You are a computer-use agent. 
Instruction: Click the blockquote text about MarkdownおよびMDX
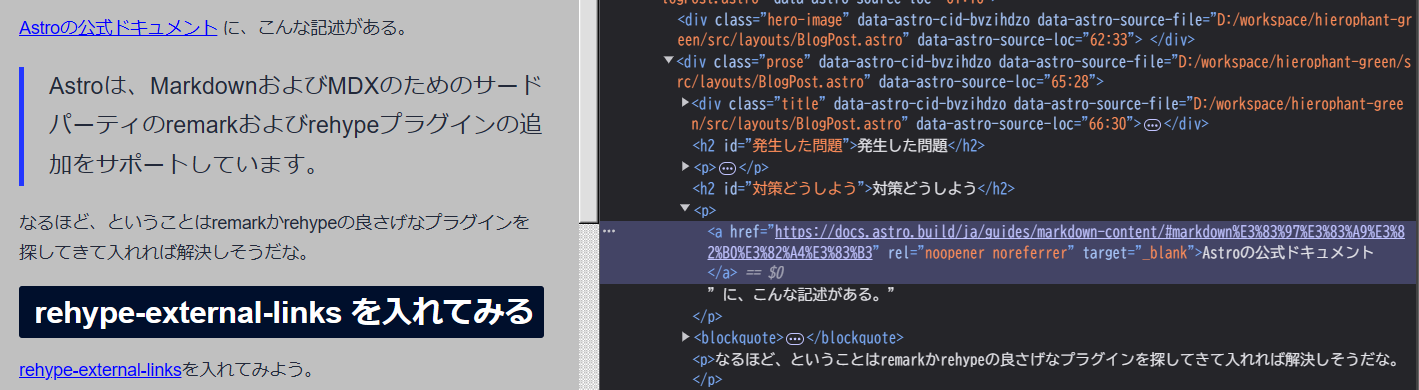(295, 125)
